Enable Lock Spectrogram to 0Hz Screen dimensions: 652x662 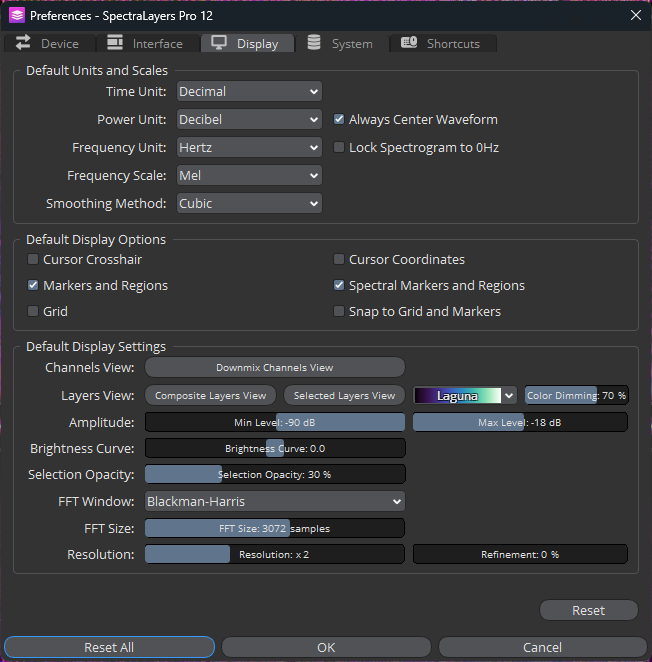click(x=340, y=148)
